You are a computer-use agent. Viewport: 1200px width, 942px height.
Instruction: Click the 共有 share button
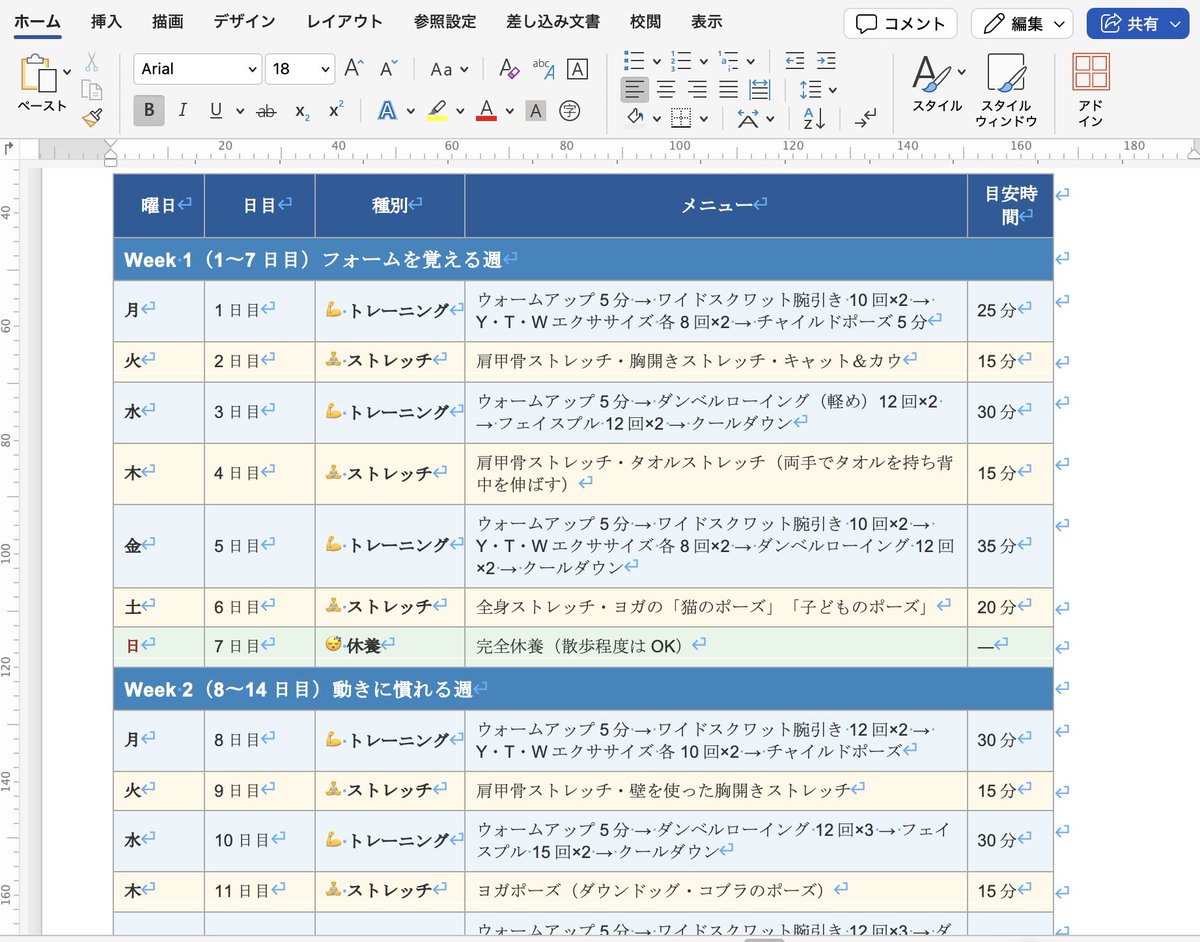[1138, 24]
